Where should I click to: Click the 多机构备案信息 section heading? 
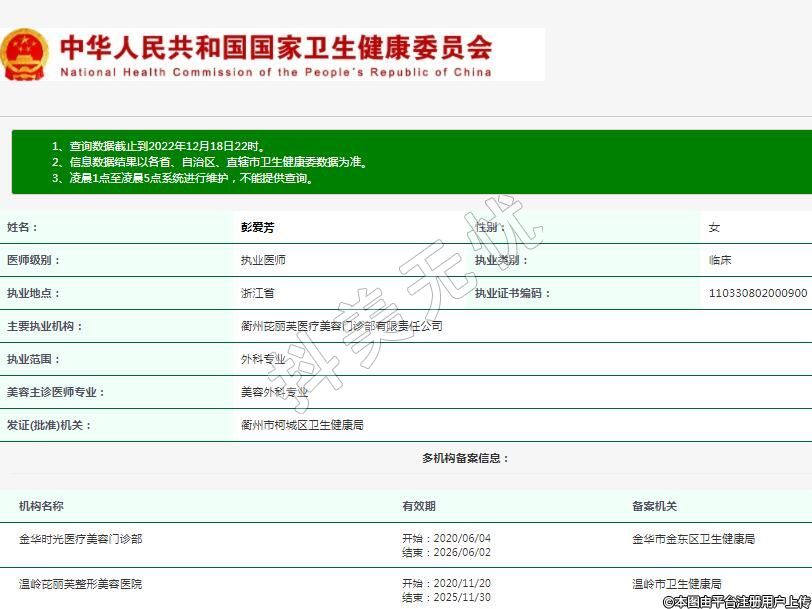(465, 458)
